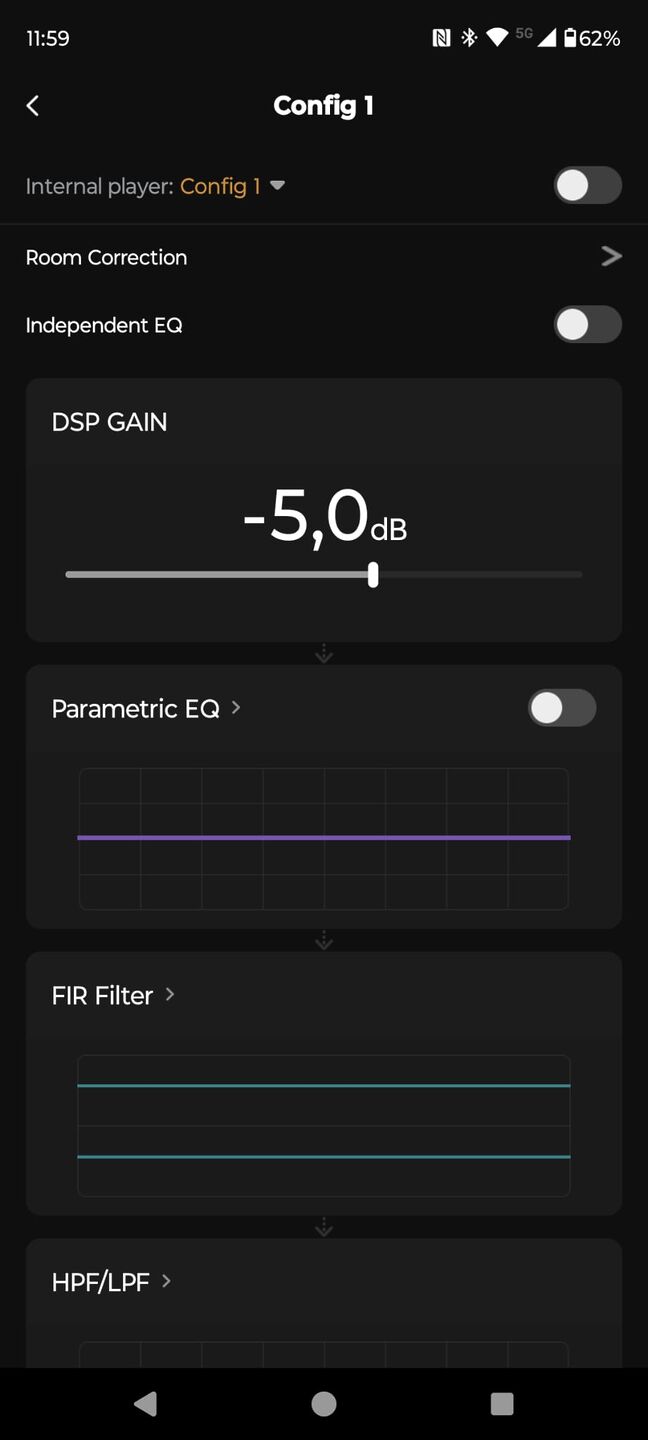Tap the back arrow next to Config 1
This screenshot has height=1440, width=648.
click(33, 105)
